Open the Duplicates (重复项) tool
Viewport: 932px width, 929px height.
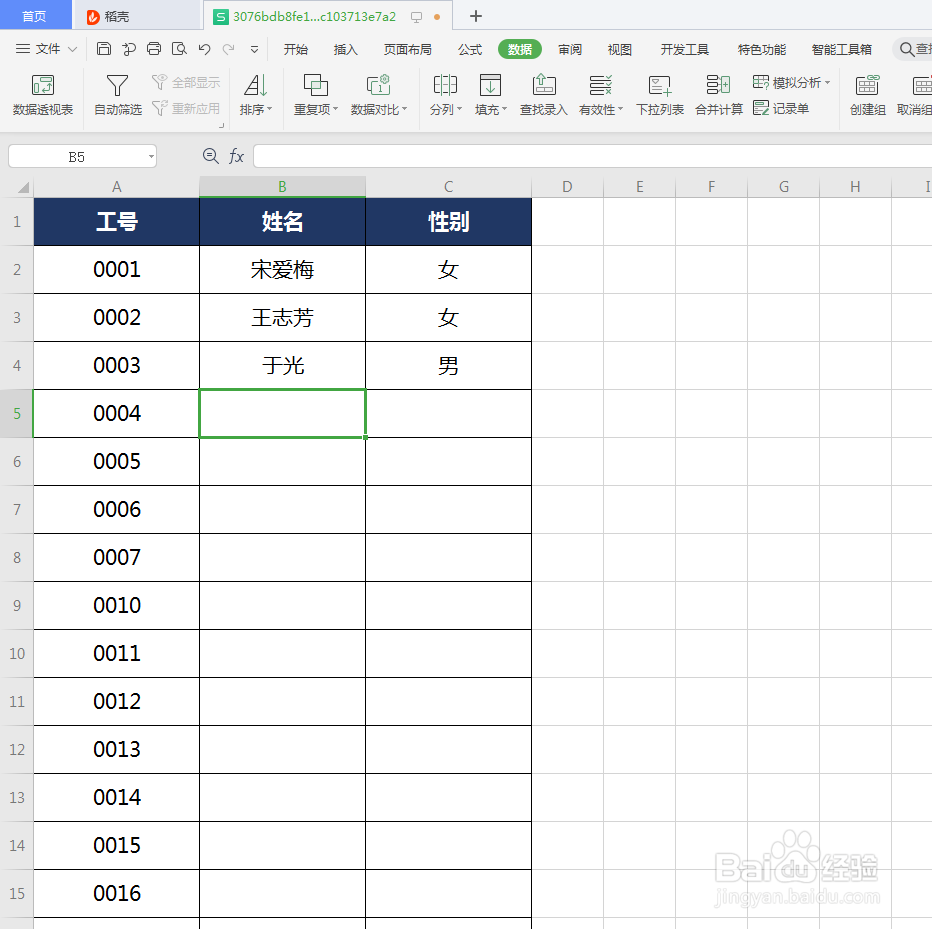point(316,95)
